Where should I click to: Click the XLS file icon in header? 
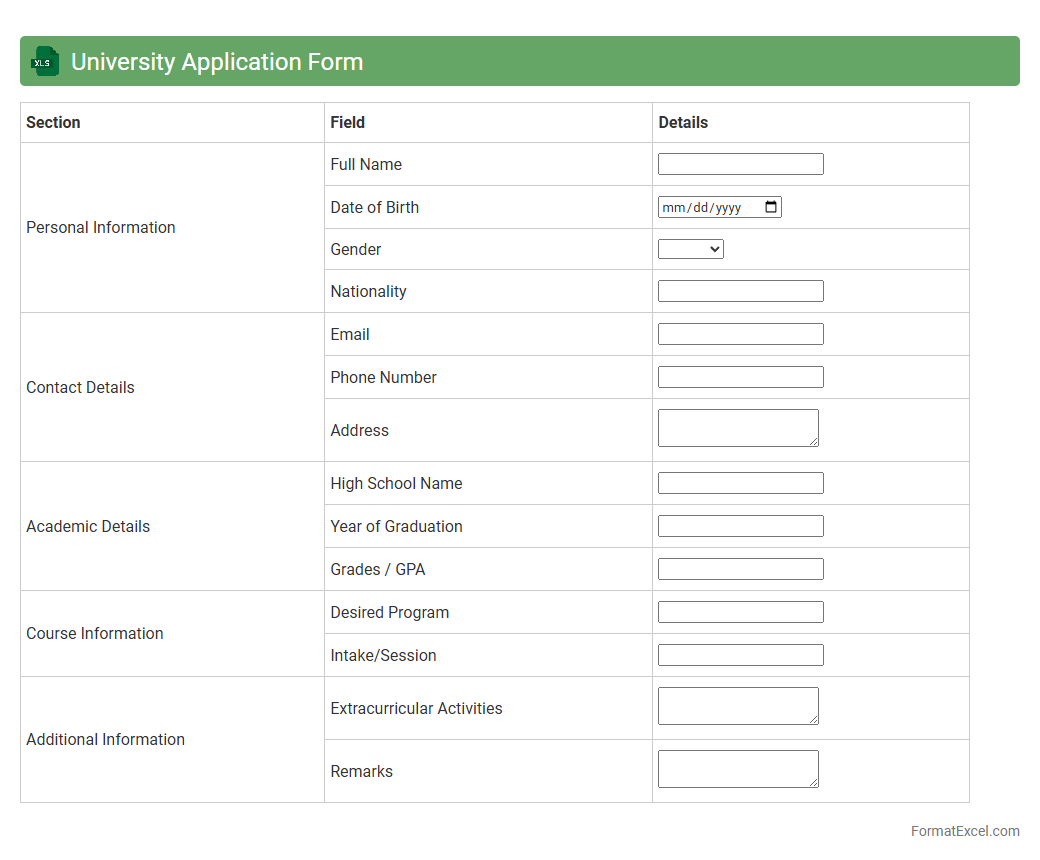pos(45,61)
